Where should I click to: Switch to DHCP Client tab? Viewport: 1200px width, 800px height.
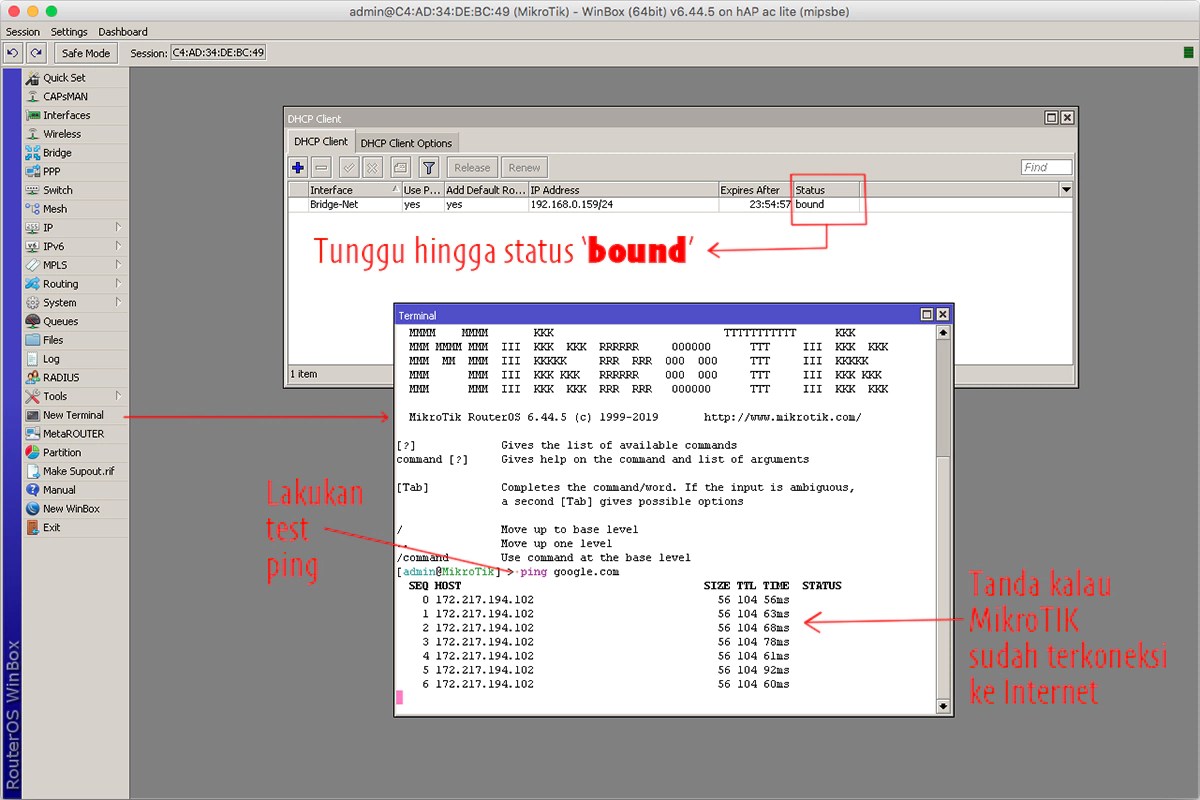[x=321, y=142]
